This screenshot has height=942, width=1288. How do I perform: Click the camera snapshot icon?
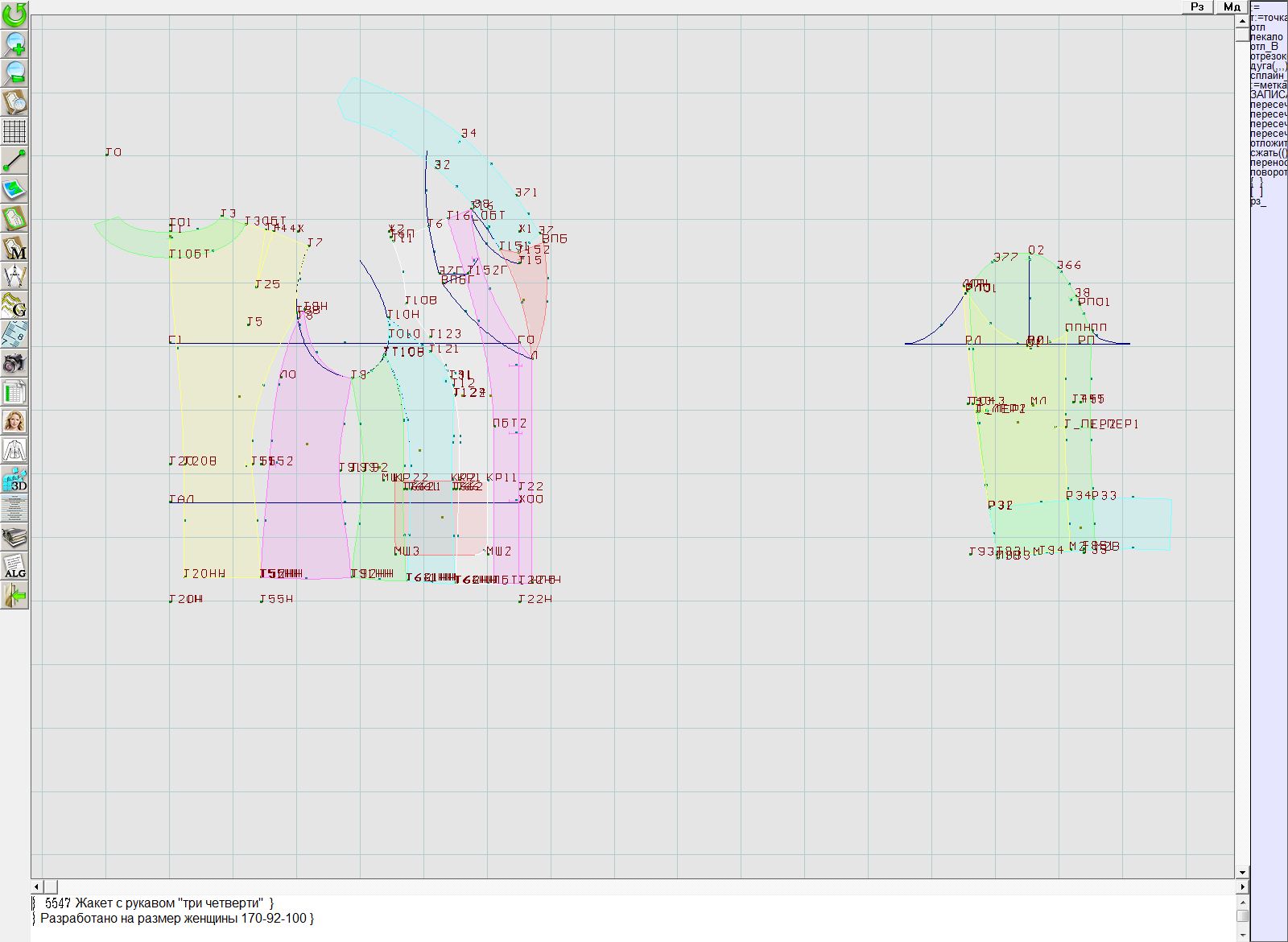click(14, 363)
